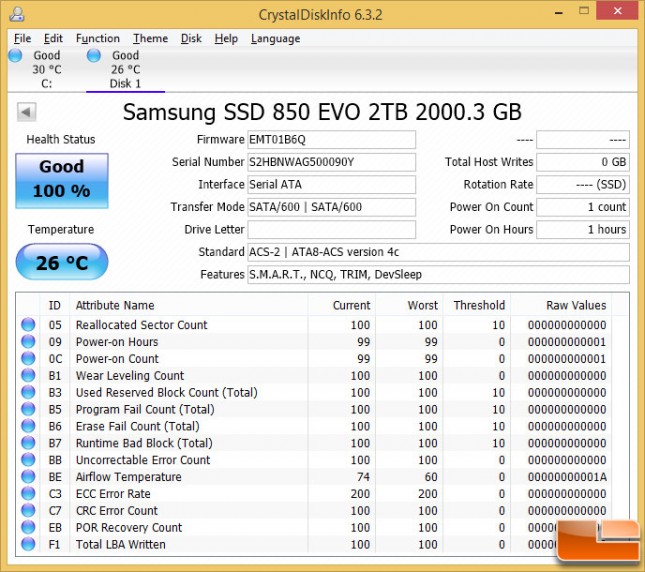Click the 26 °C temperature button

[62, 262]
